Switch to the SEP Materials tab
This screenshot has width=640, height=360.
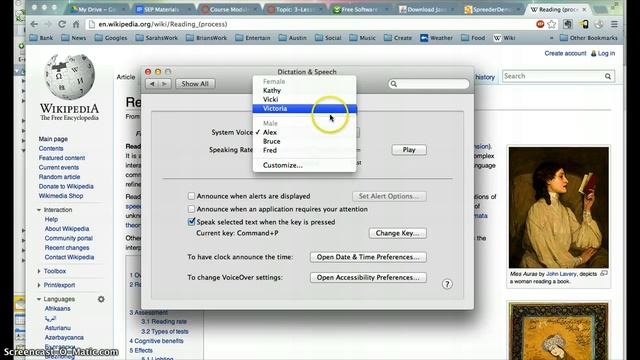163,9
